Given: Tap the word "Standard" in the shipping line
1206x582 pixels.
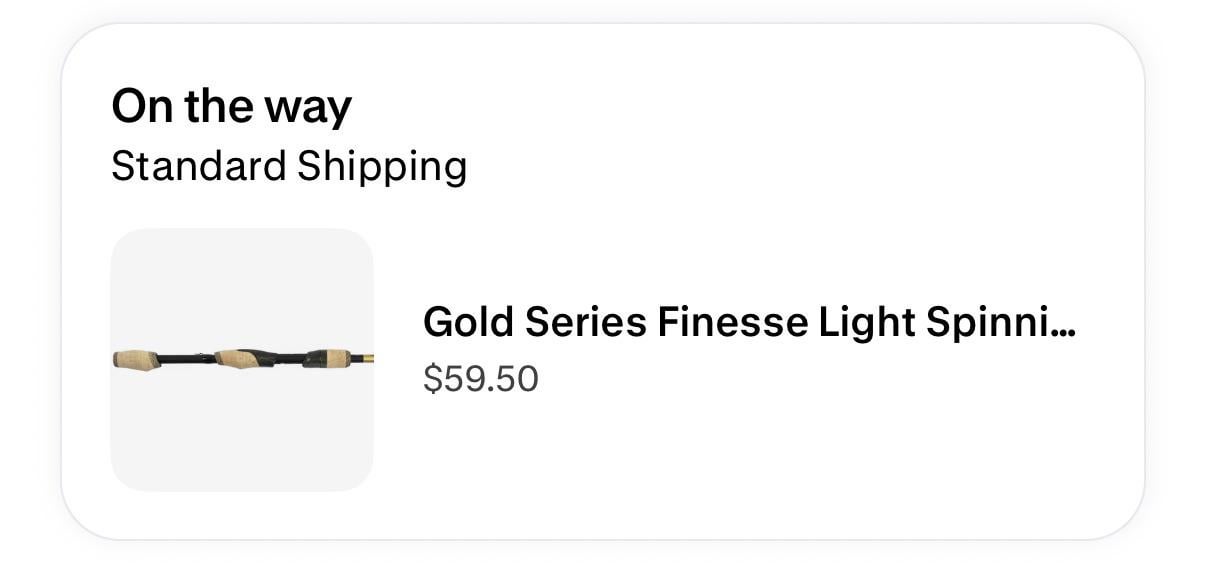Looking at the screenshot, I should coord(198,166).
